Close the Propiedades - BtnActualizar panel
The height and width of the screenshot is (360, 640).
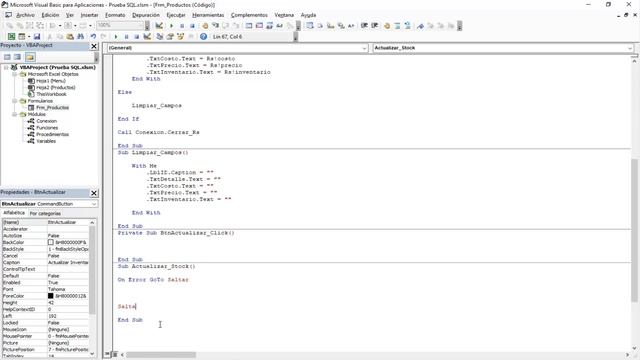(x=94, y=193)
